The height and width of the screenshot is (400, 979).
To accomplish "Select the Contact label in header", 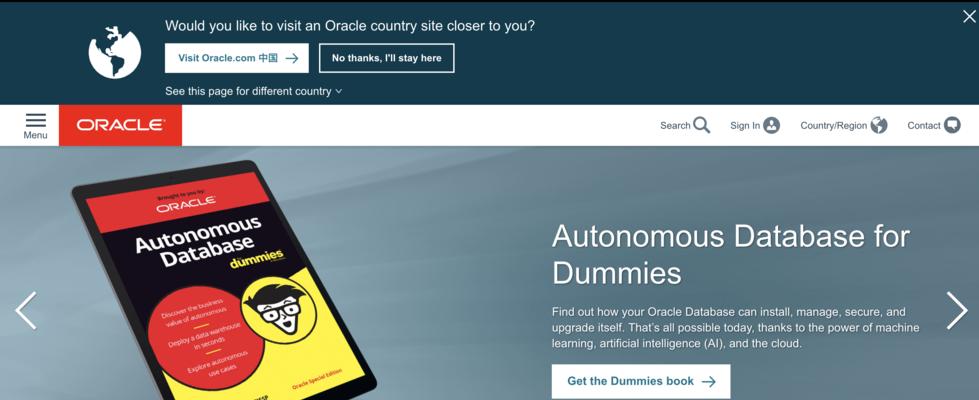I will point(923,125).
